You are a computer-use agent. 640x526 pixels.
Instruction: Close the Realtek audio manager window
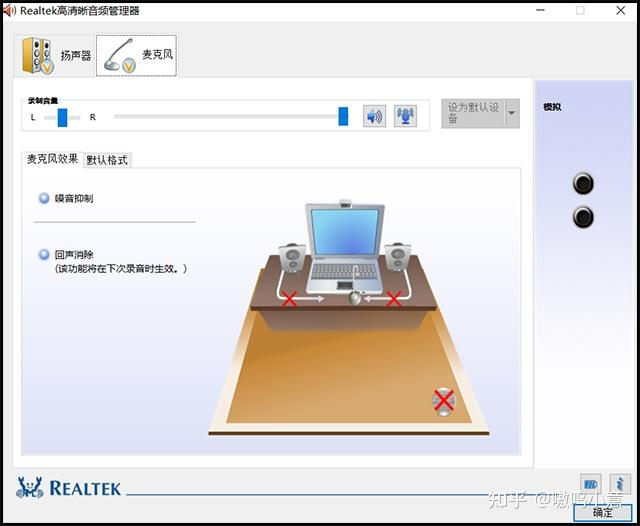(620, 11)
